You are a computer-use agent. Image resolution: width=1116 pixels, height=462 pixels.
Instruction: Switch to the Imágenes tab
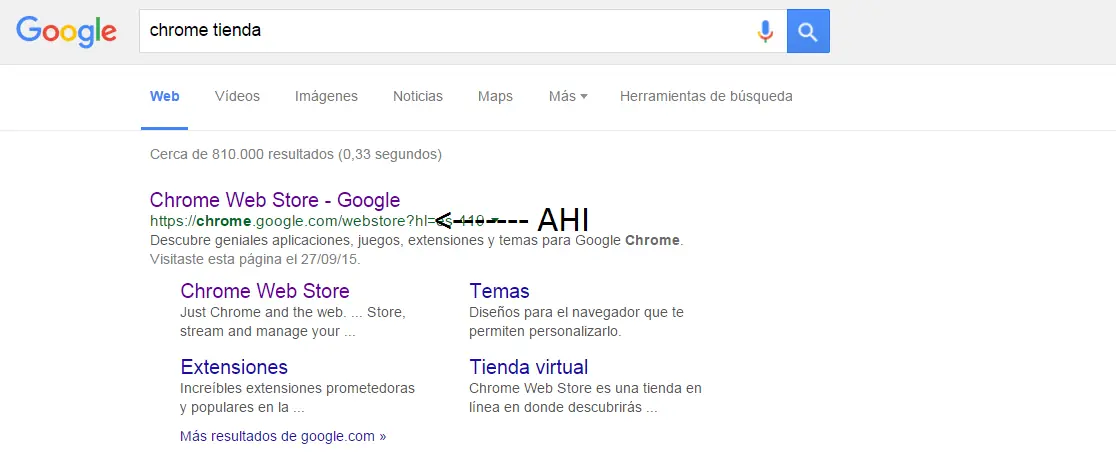[326, 96]
